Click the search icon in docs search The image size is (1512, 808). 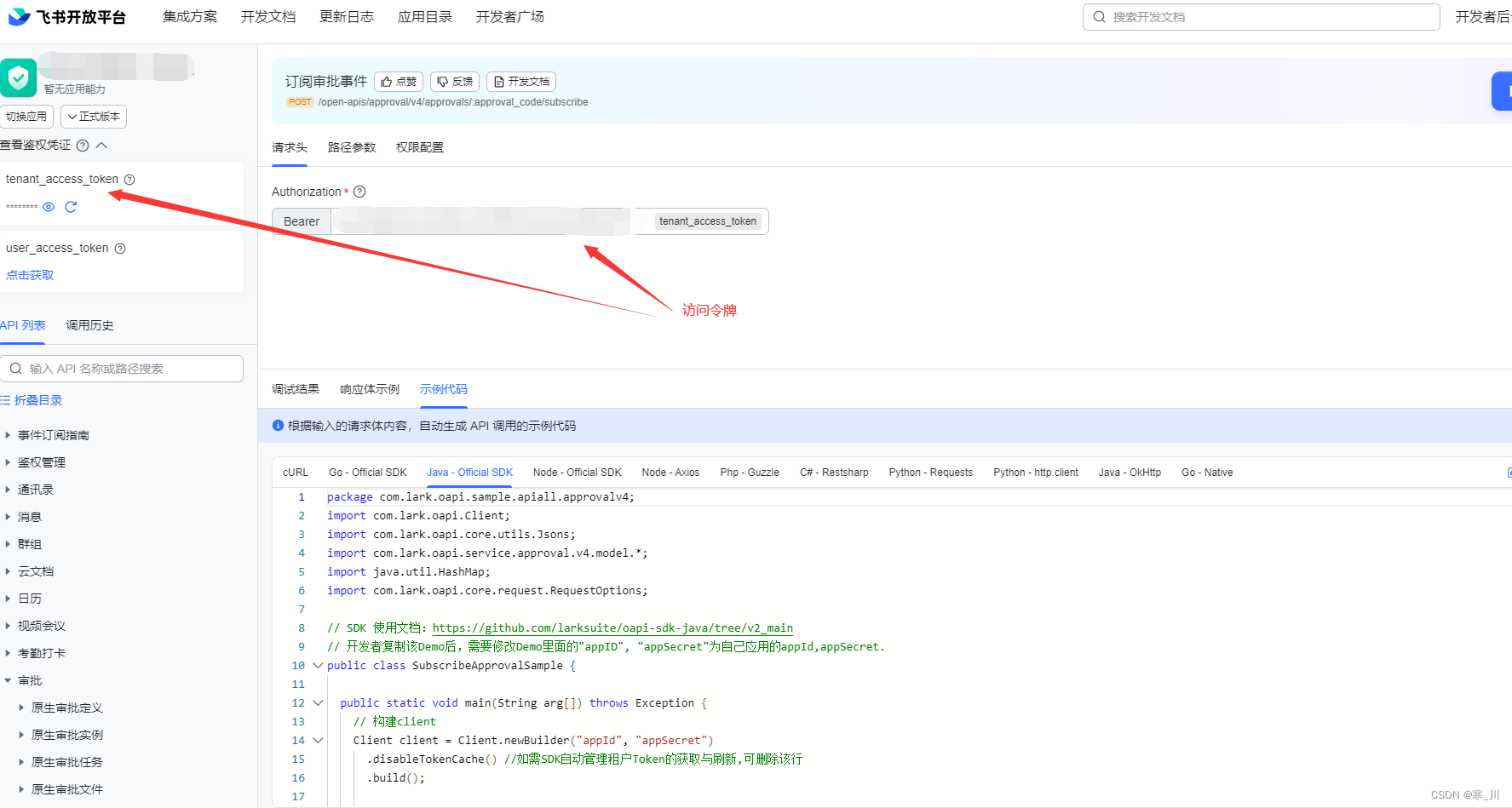coord(1099,17)
